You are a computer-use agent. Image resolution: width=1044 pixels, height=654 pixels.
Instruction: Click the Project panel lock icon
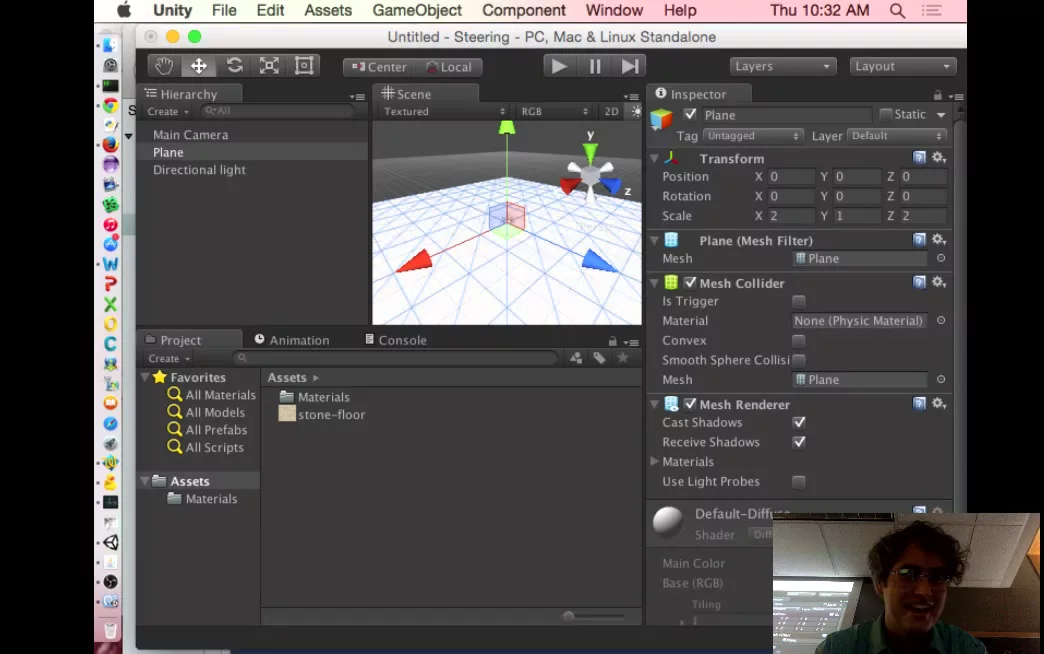[613, 341]
